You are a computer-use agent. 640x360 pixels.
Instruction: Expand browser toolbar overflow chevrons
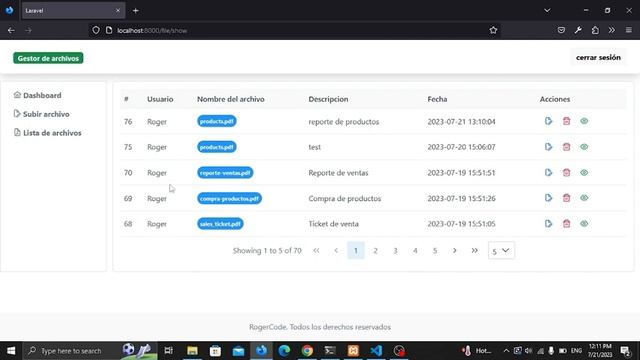[611, 30]
